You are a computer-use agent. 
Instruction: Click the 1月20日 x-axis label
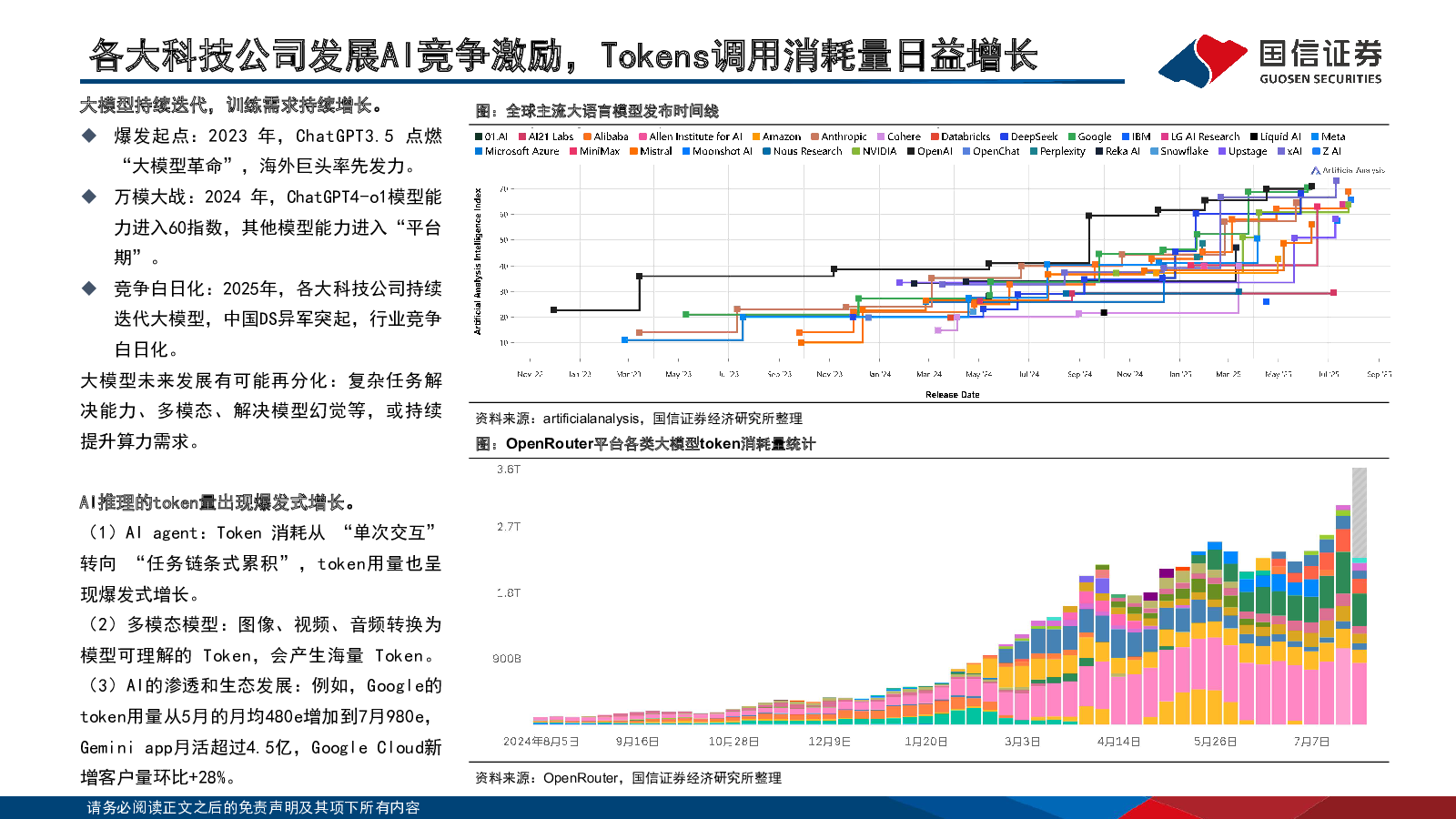(x=926, y=742)
